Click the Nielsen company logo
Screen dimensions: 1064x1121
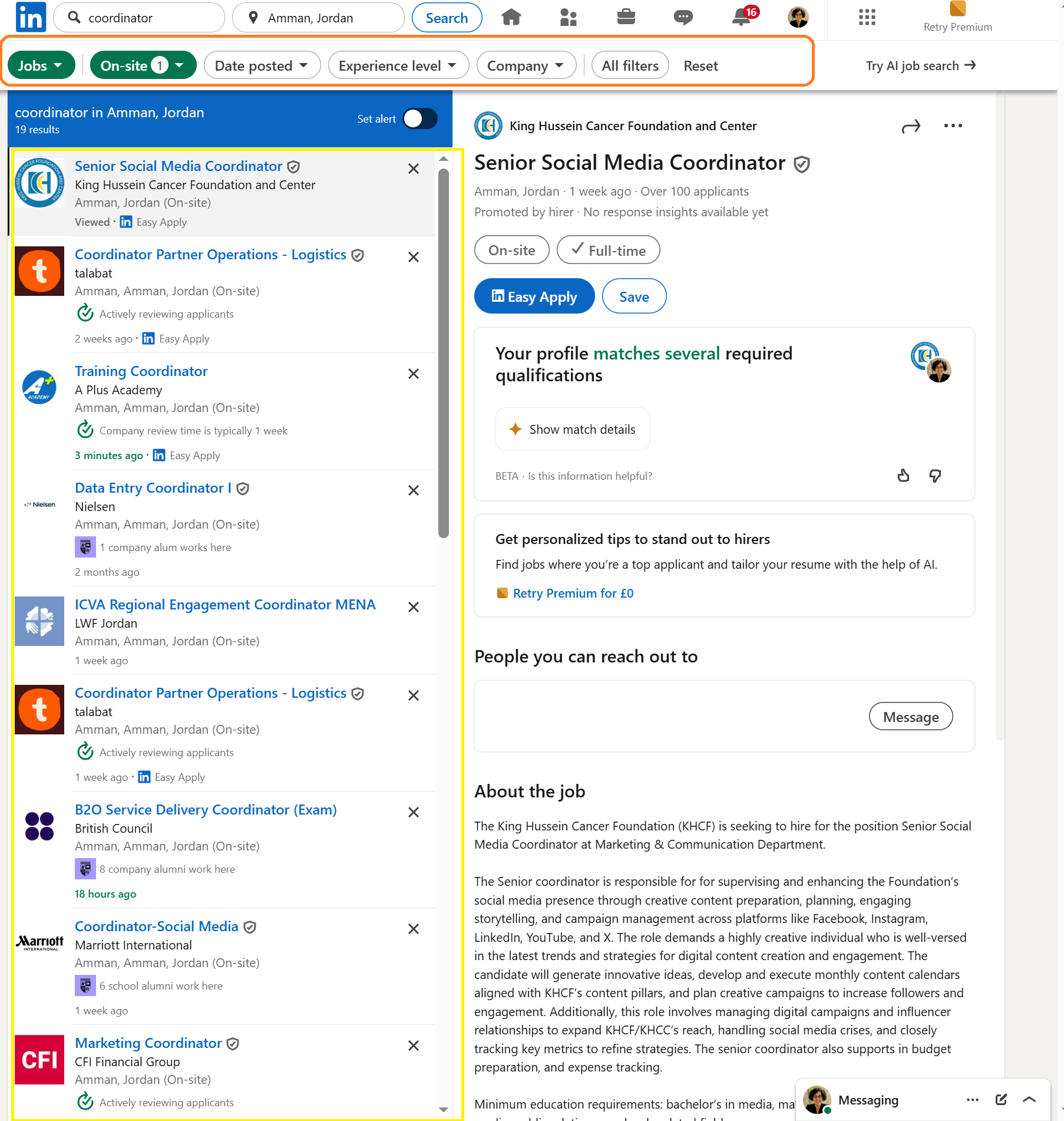point(39,505)
